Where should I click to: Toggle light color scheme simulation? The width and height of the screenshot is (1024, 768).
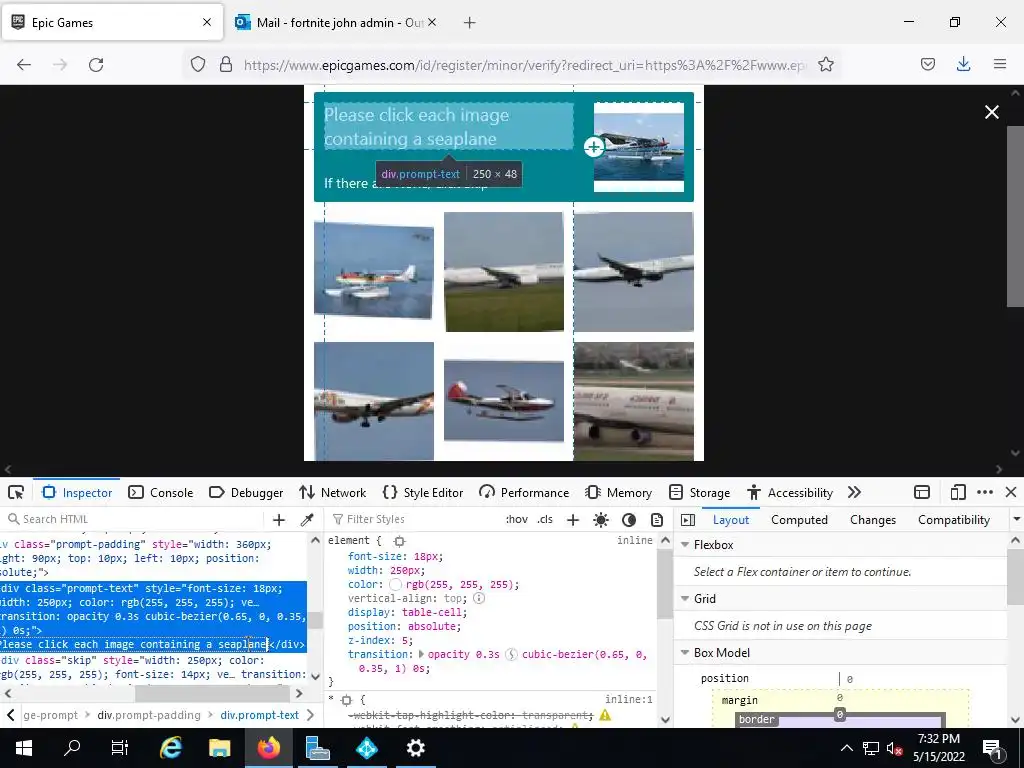pyautogui.click(x=600, y=520)
